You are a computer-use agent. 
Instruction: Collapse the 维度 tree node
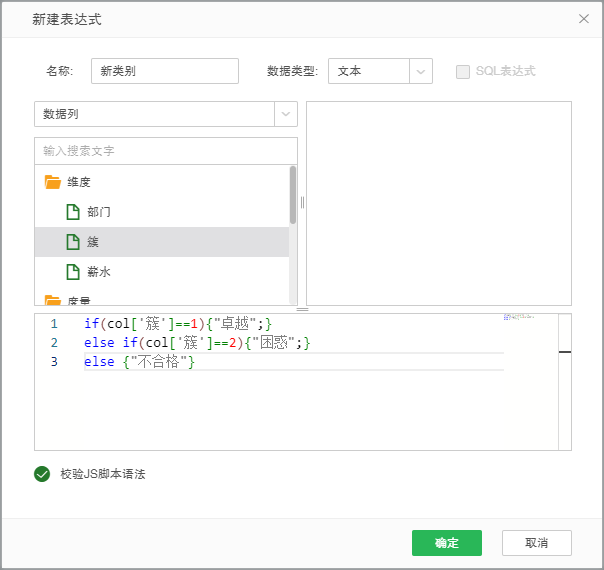(x=79, y=182)
